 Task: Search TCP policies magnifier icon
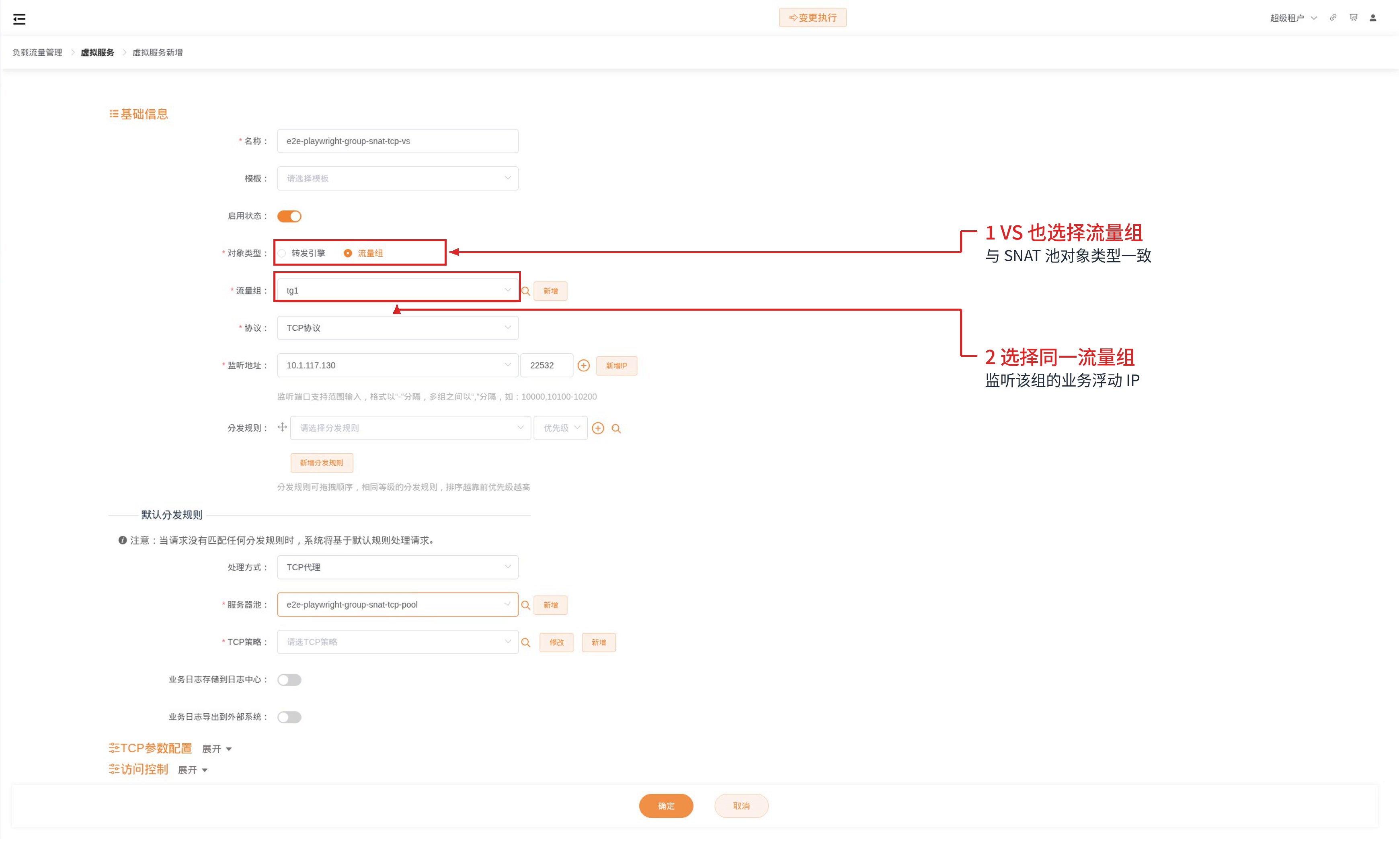point(525,643)
